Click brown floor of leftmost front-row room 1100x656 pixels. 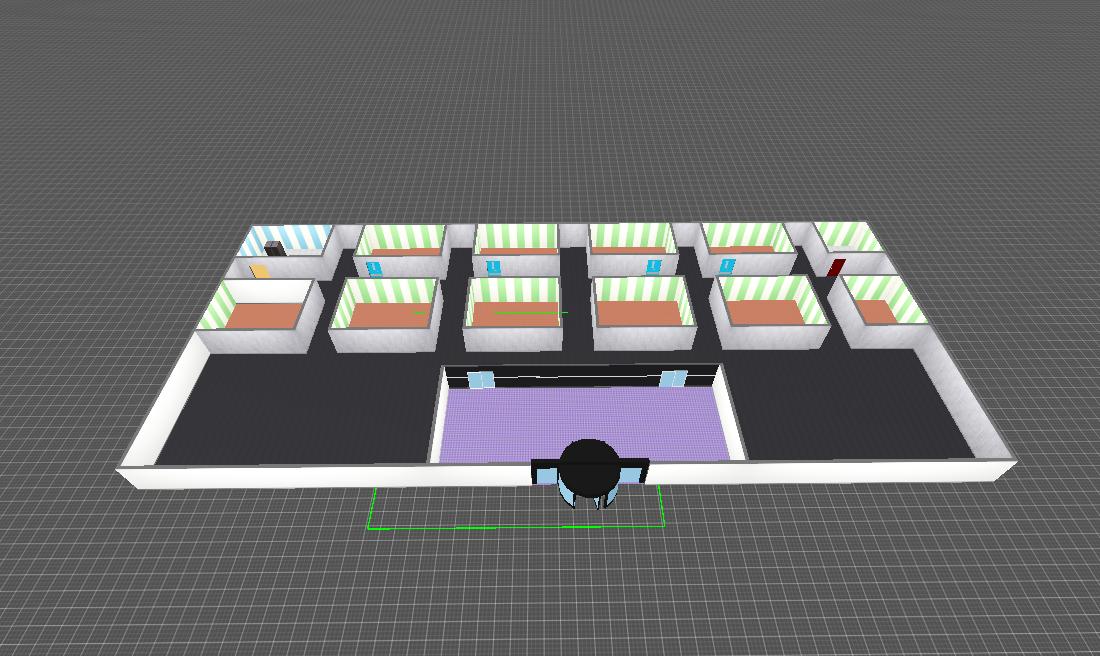(x=262, y=315)
